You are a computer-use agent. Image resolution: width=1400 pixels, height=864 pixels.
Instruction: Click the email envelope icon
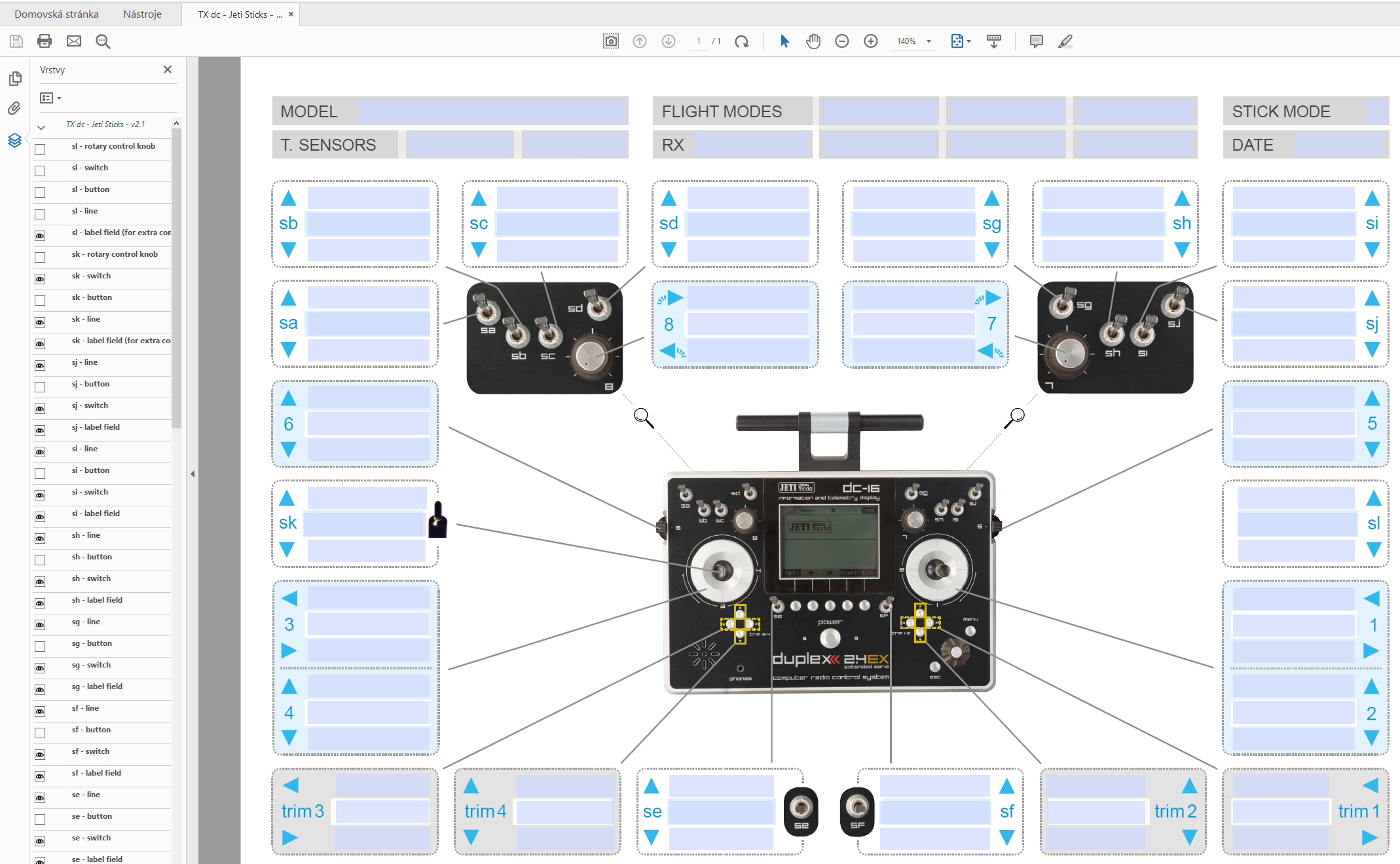74,41
